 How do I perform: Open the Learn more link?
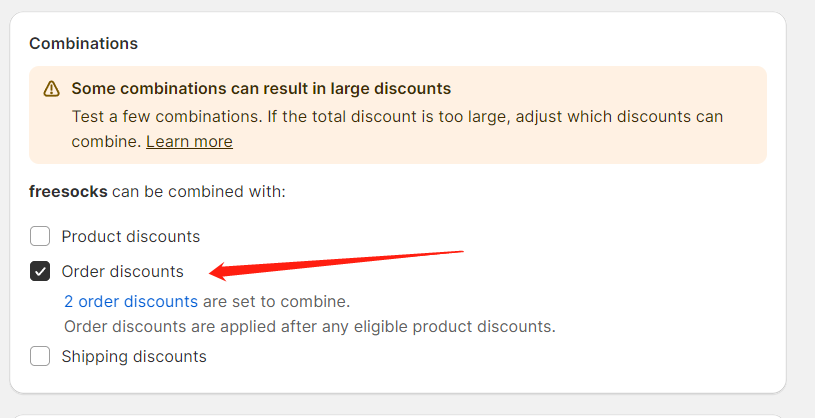[189, 141]
